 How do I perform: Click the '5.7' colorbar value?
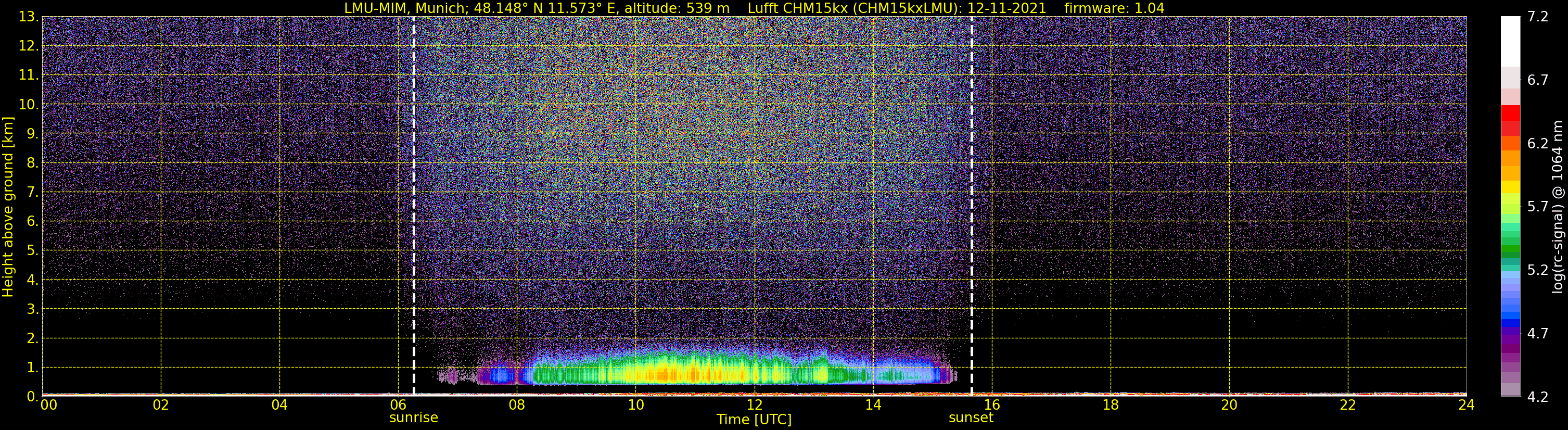click(1538, 207)
